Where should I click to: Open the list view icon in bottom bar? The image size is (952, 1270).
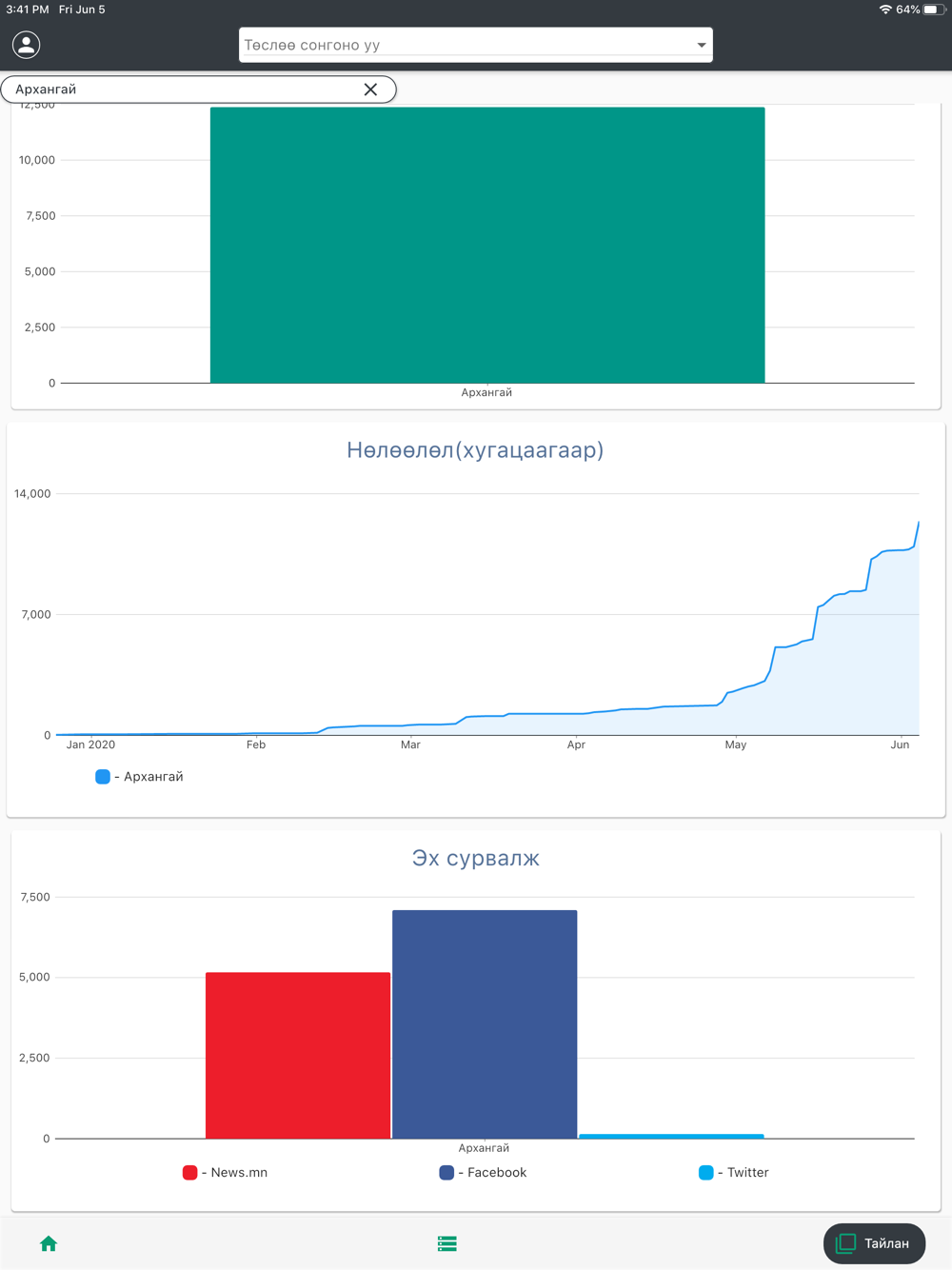click(x=447, y=1243)
